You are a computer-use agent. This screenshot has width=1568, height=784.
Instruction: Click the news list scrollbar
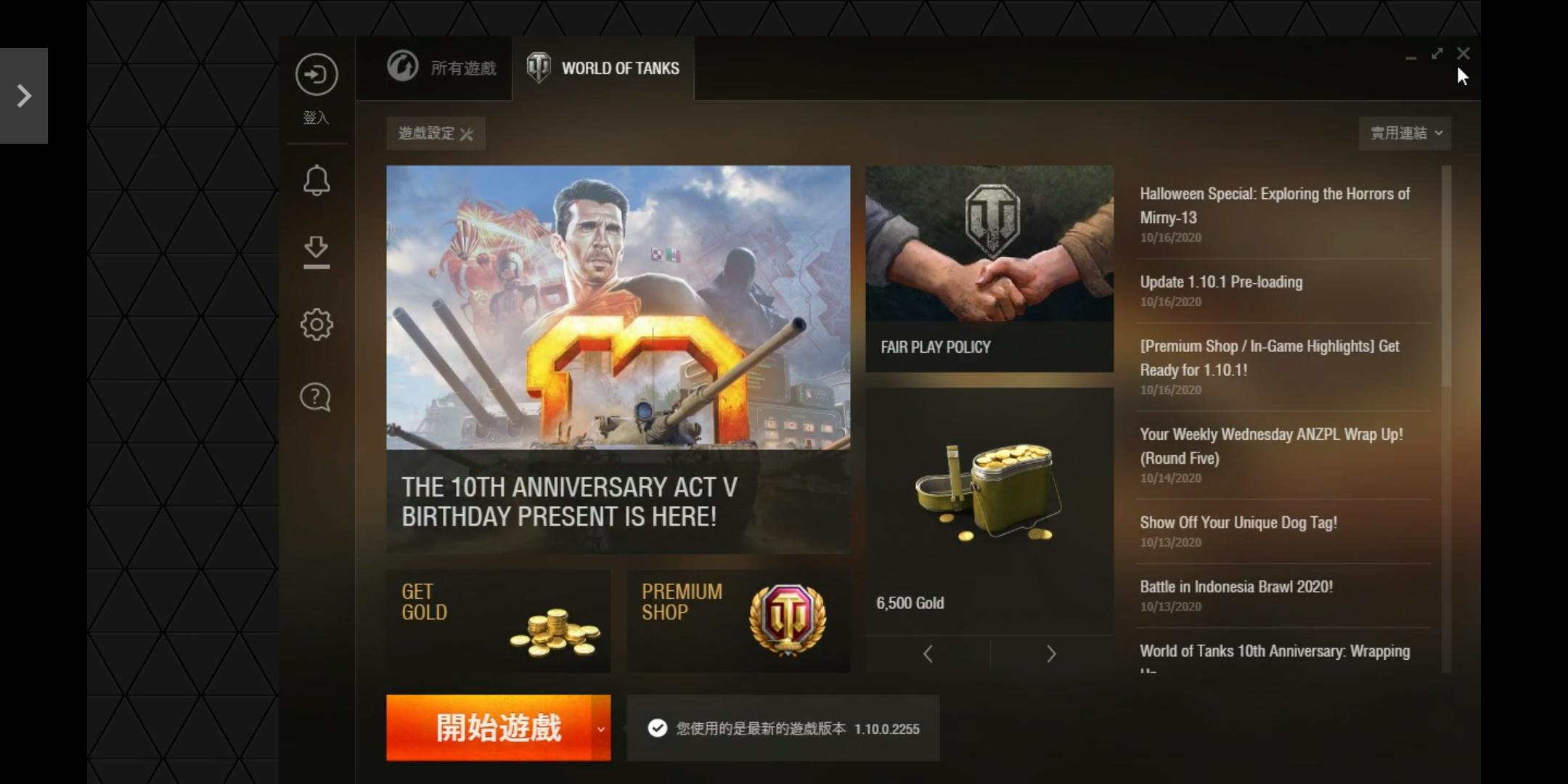click(x=1446, y=276)
